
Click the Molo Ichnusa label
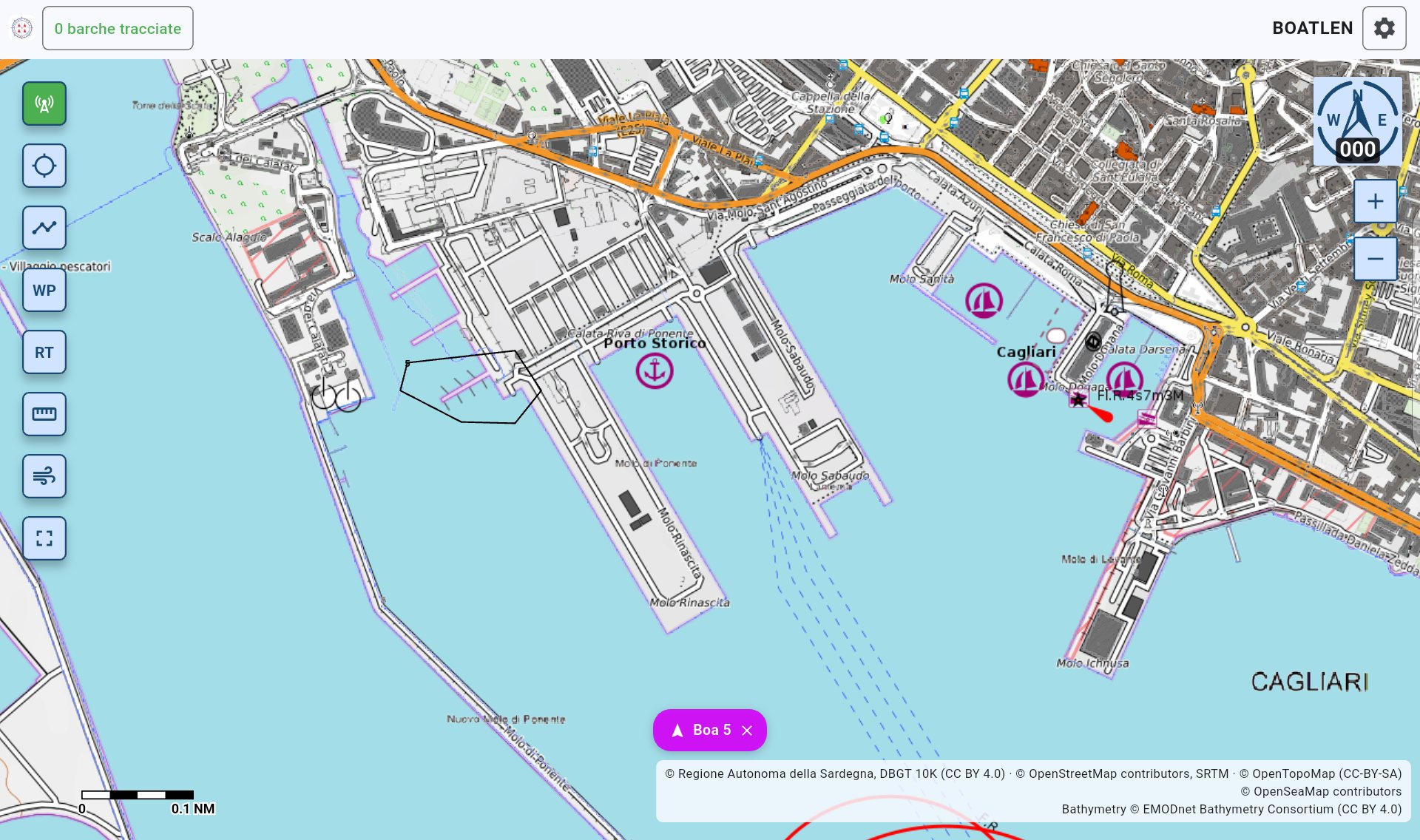1092,663
